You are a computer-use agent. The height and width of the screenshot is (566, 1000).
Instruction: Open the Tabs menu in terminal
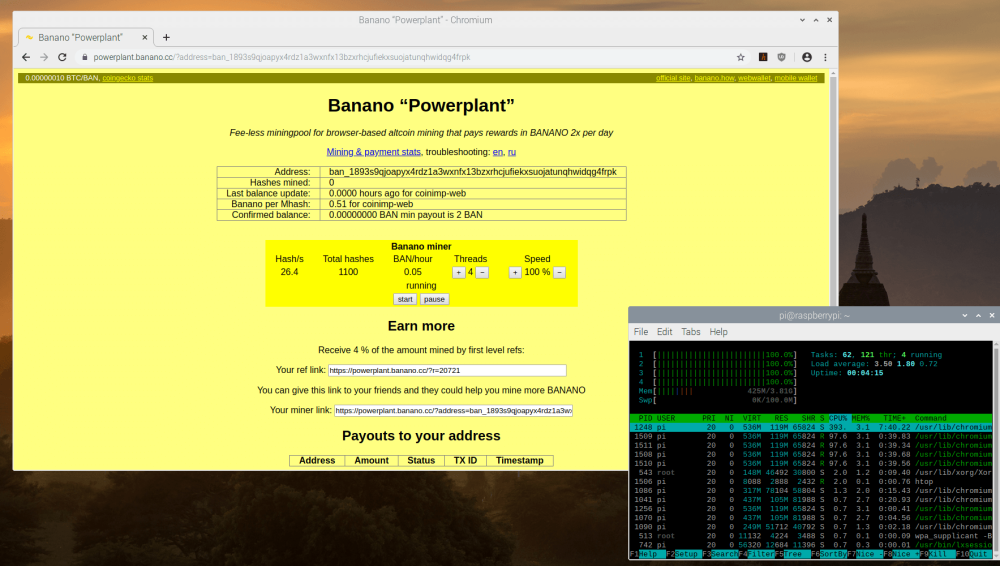(x=691, y=332)
